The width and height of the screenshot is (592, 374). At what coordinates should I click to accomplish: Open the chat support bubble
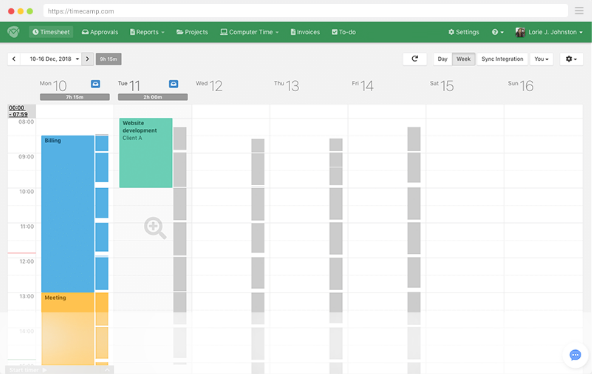click(x=575, y=355)
